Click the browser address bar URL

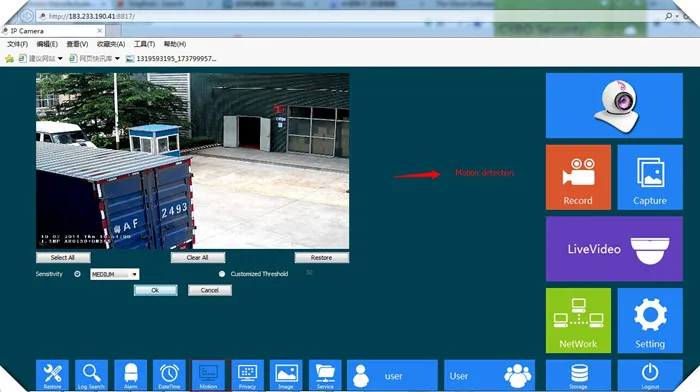[92, 16]
